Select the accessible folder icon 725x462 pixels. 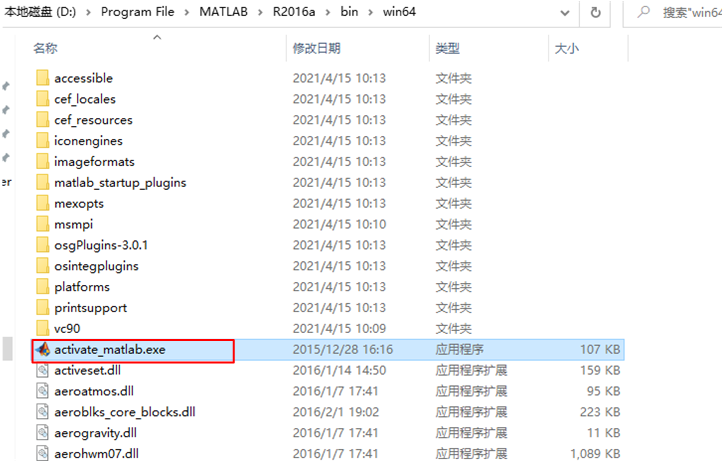(x=42, y=78)
